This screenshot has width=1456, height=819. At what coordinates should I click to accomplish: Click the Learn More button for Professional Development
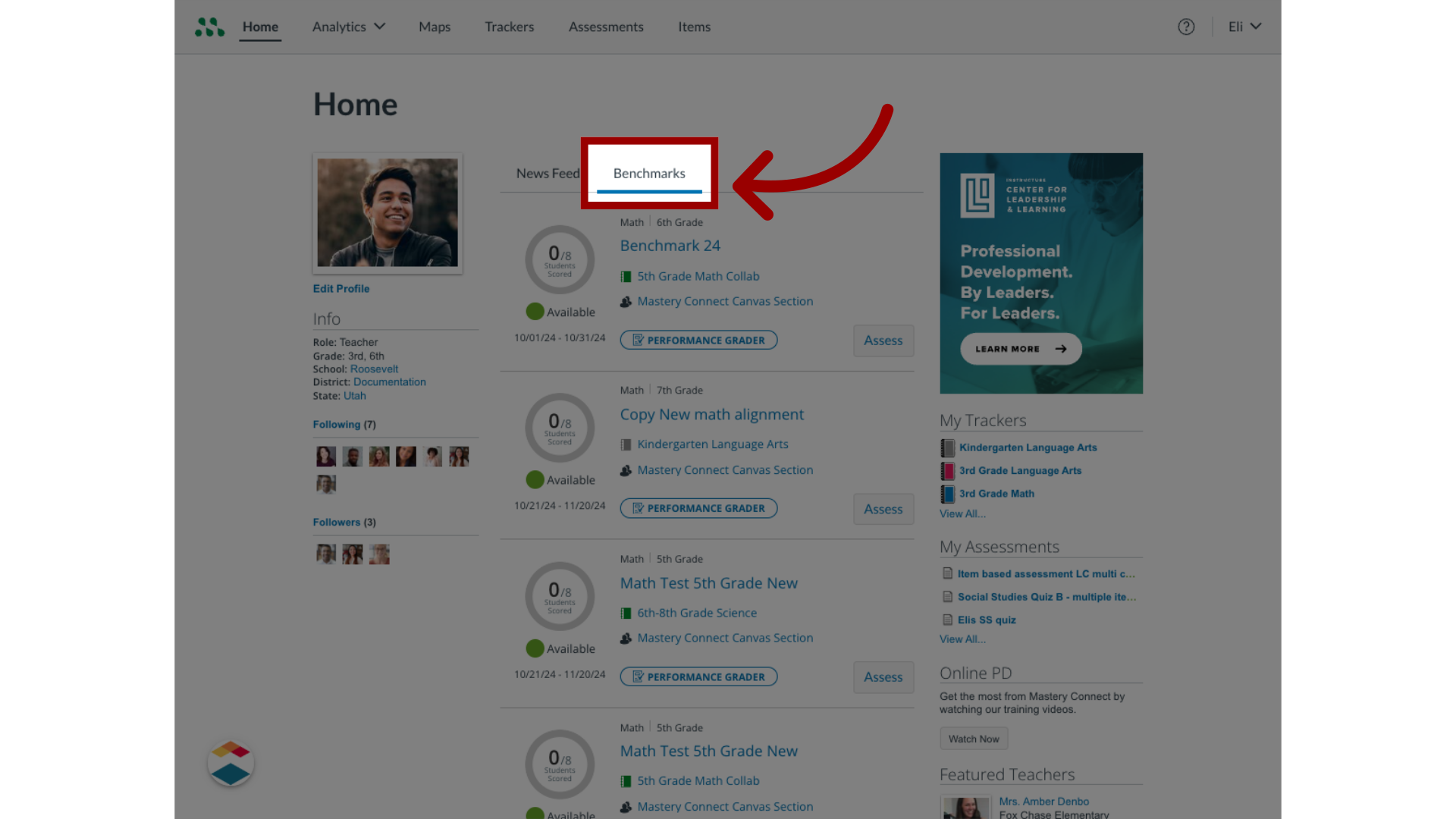pos(1020,349)
